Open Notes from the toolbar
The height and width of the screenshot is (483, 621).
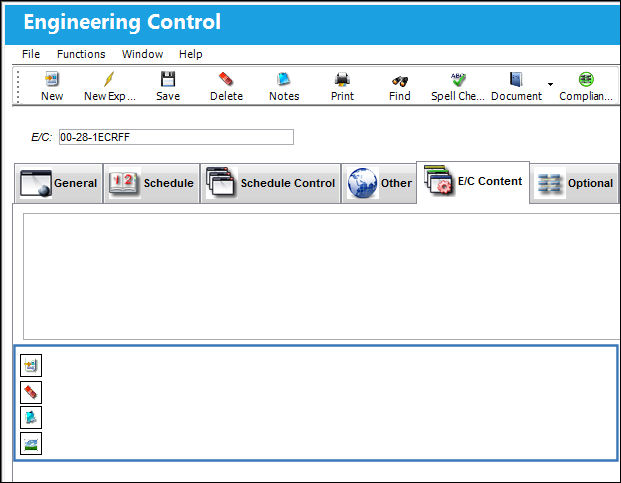click(284, 79)
